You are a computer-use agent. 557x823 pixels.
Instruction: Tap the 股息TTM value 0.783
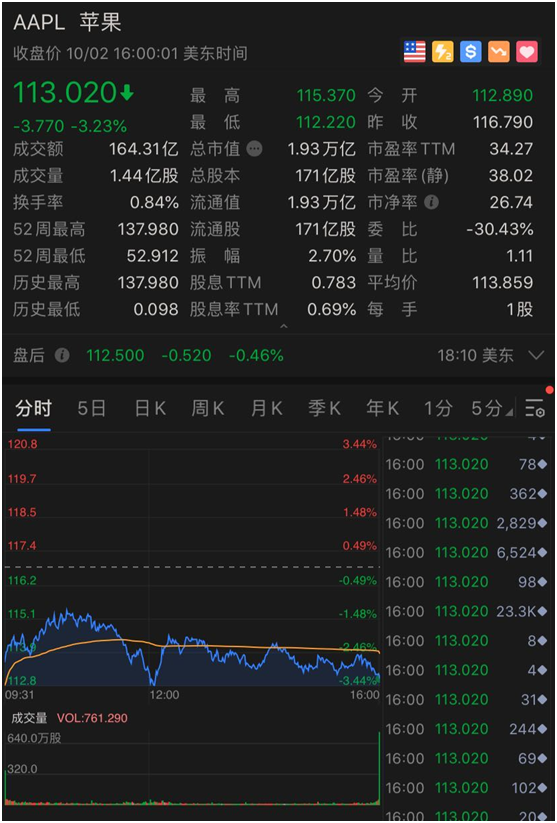tap(334, 283)
